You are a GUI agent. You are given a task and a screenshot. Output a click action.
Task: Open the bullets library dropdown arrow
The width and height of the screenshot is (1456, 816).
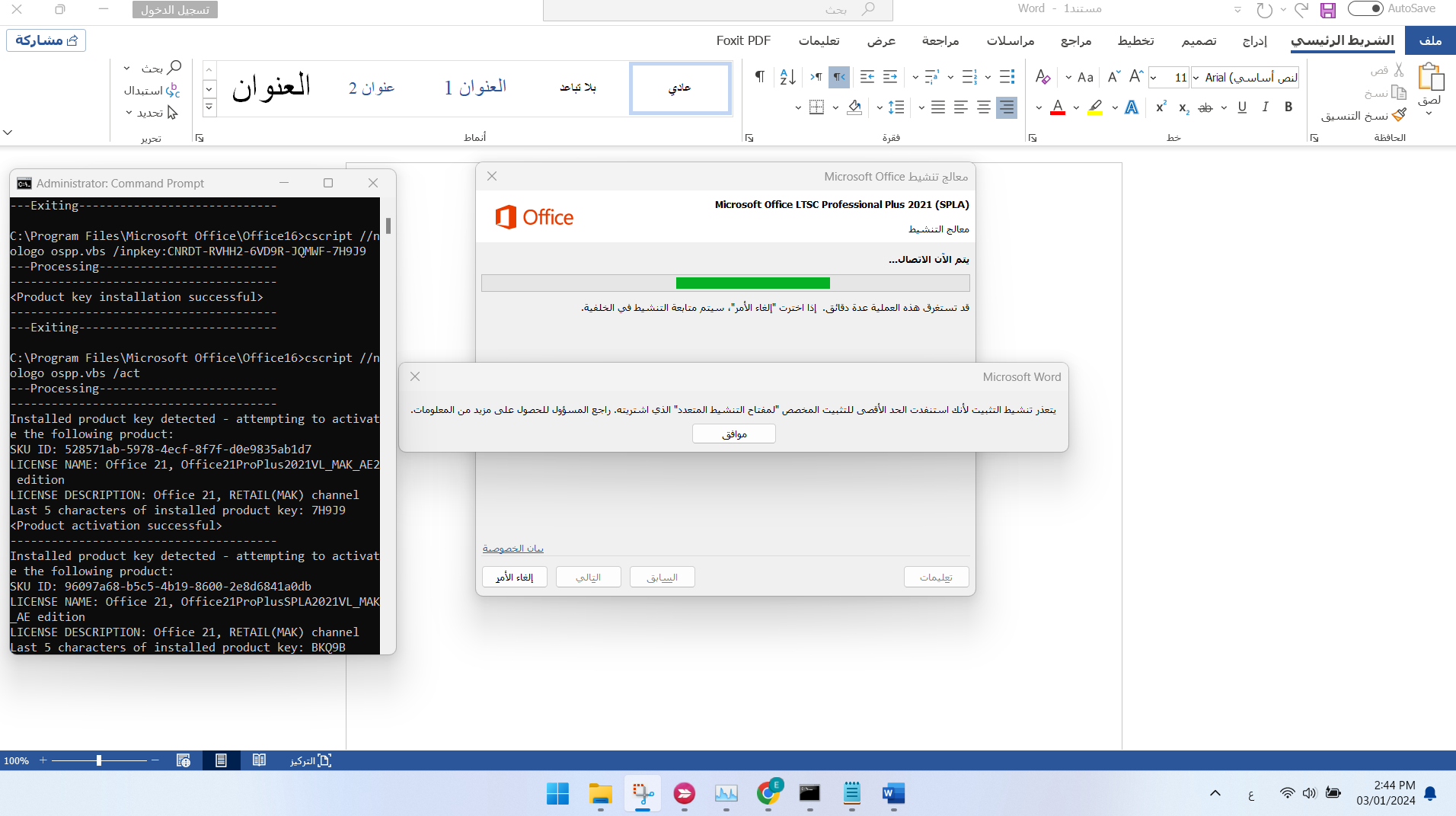[x=988, y=77]
